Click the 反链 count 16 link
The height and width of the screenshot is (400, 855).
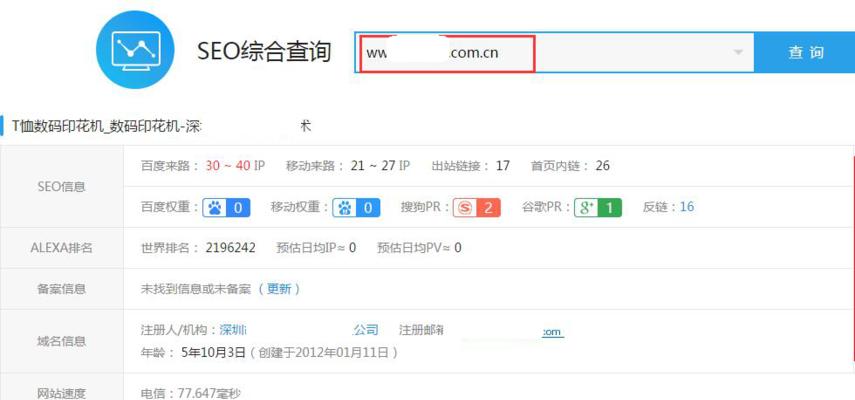coord(687,207)
